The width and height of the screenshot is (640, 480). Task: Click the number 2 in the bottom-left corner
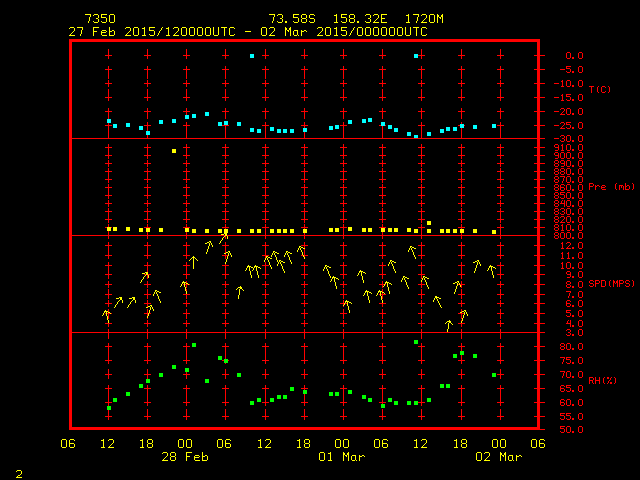point(18,471)
